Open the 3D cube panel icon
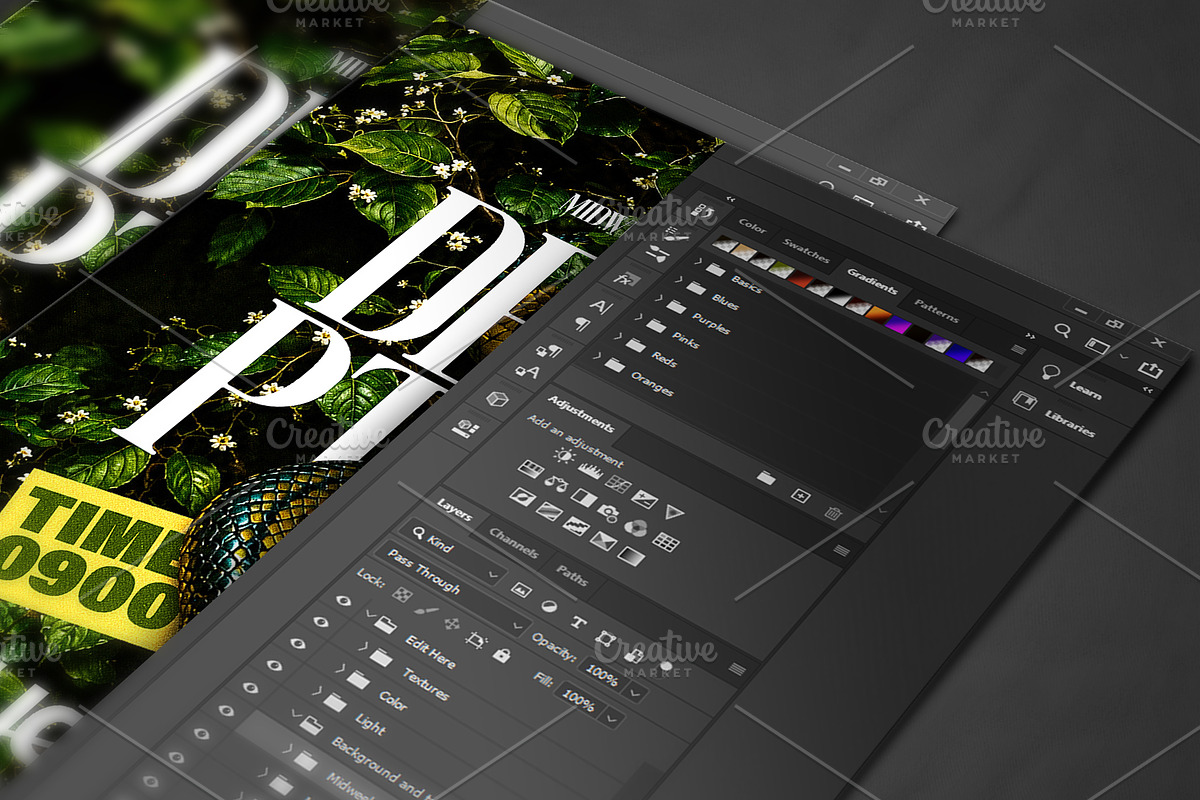 497,399
